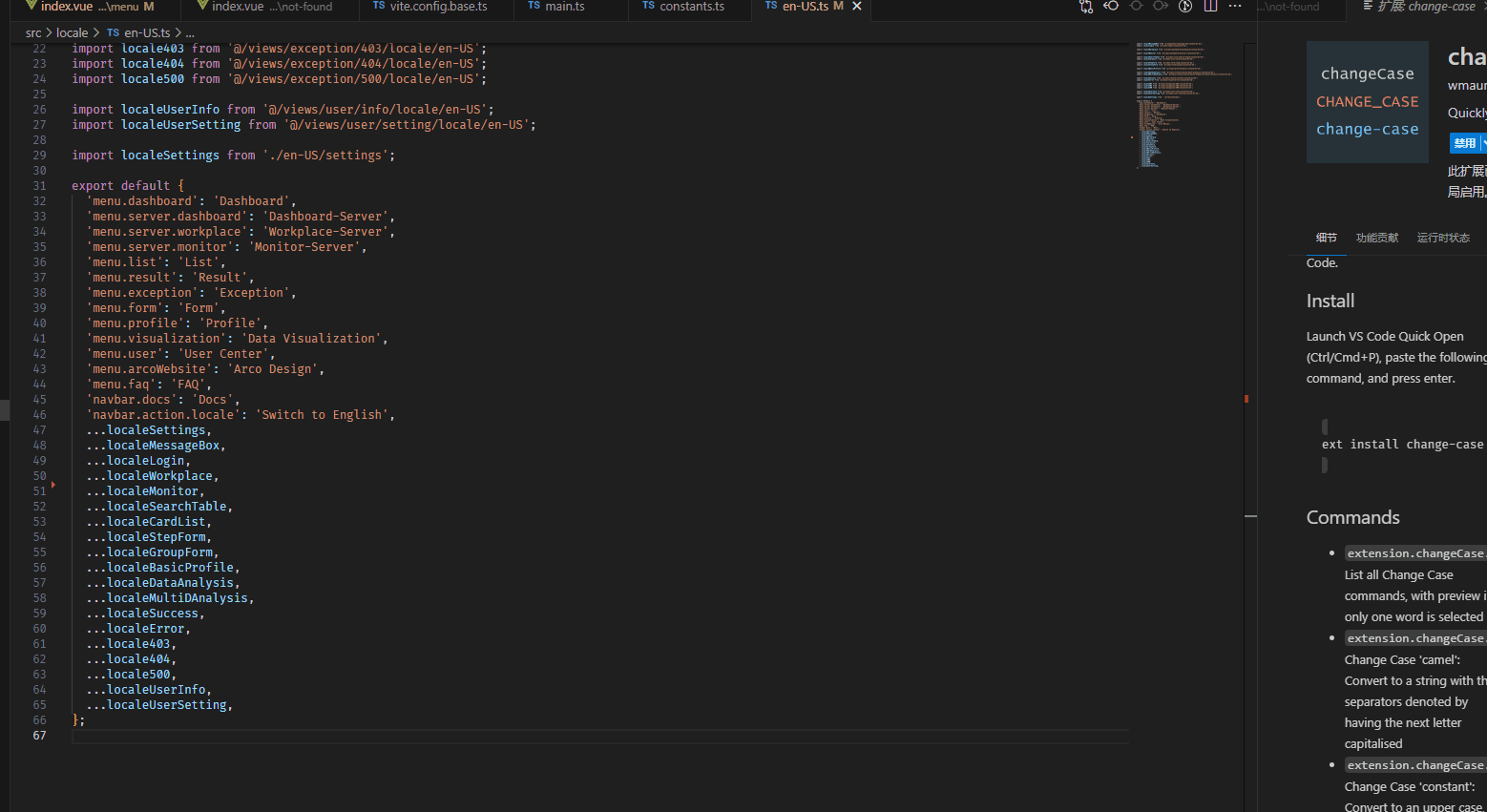Click the 'Switch to English' string
Screen dimensions: 1487x812
(322, 415)
